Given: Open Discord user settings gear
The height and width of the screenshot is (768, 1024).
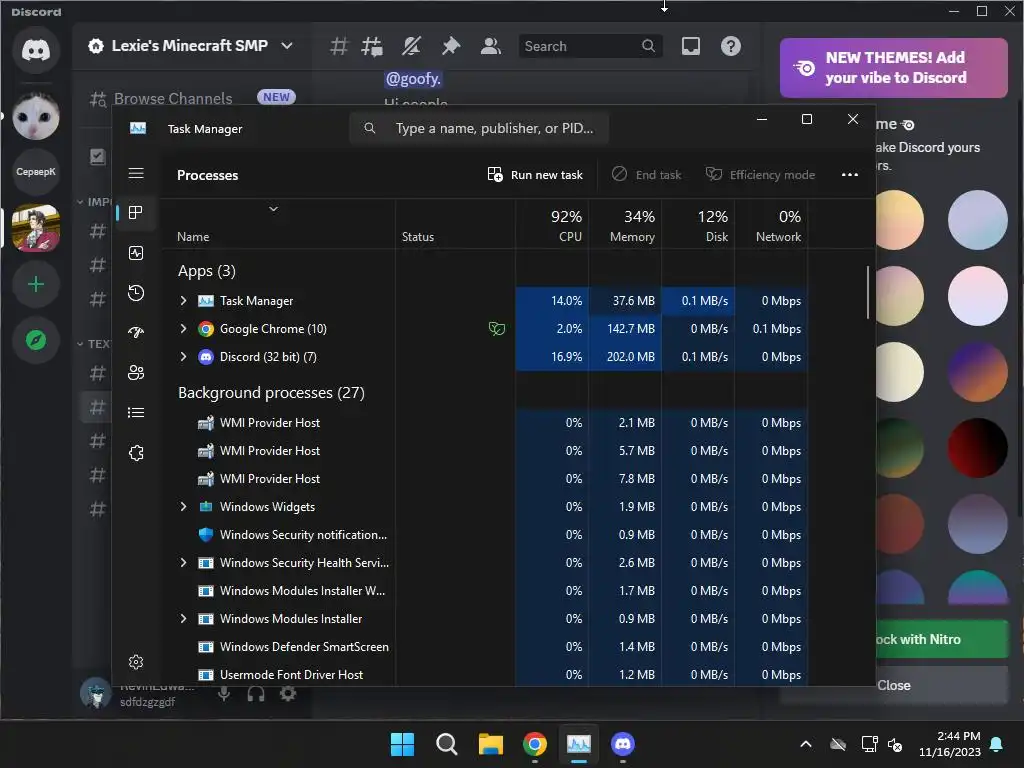Looking at the screenshot, I should tap(288, 693).
